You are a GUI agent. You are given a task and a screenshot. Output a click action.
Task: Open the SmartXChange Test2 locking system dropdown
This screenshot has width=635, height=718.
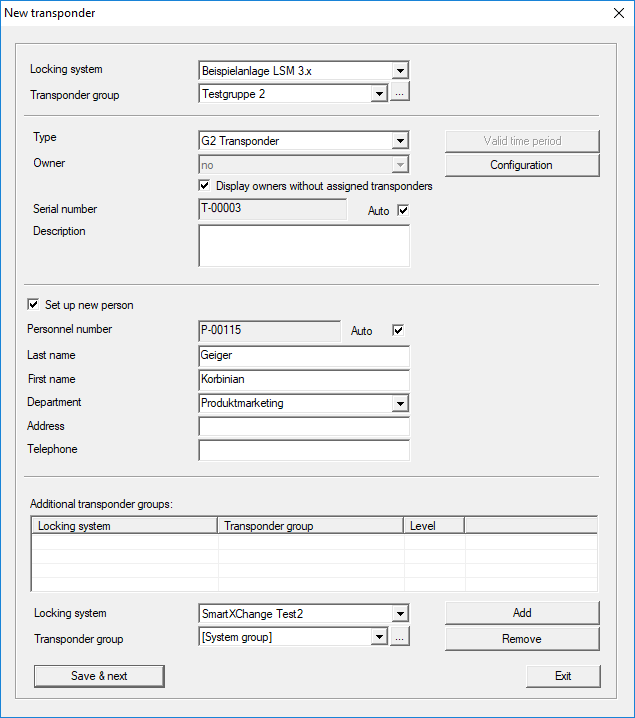[x=400, y=614]
